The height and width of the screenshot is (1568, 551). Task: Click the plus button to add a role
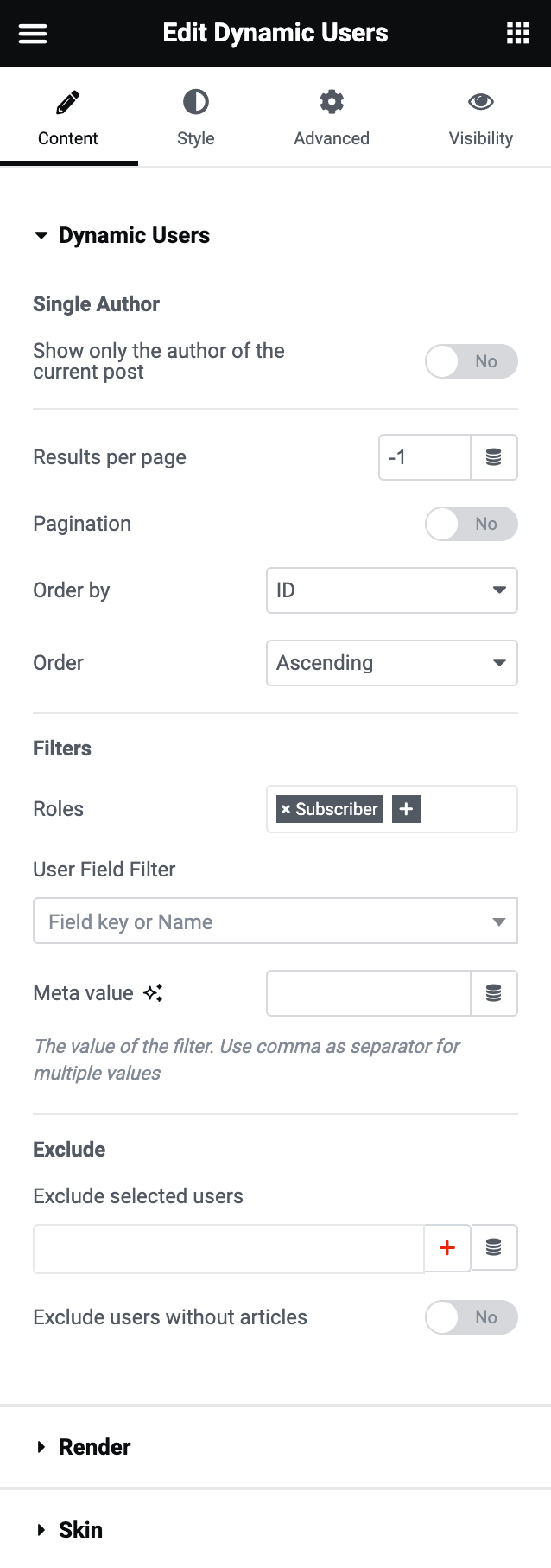tap(406, 809)
